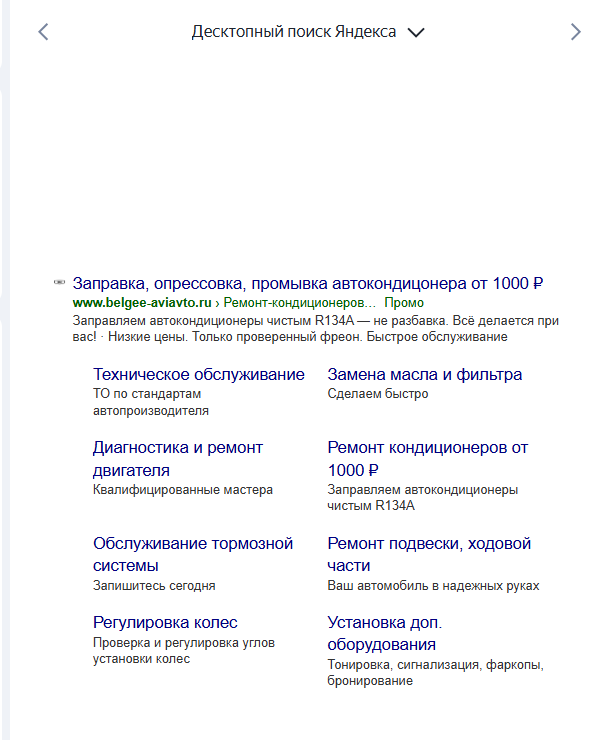Open the Ремонт кондиционеров от 1000 ₽ sitelink
This screenshot has width=603, height=740.
tap(427, 459)
